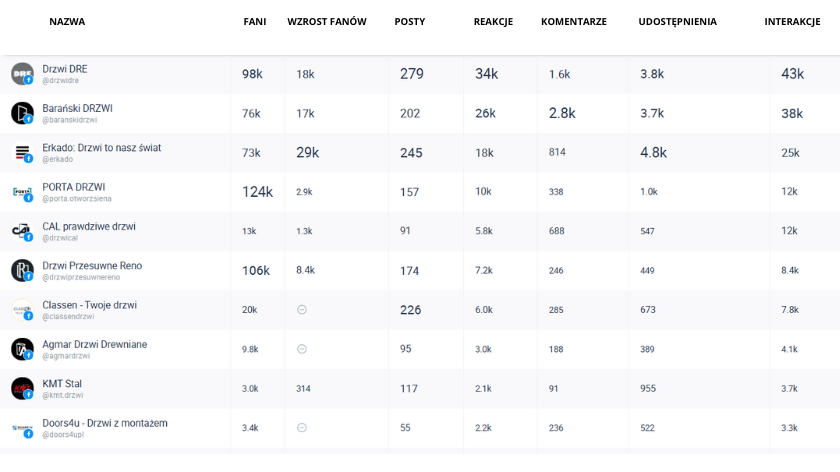
Task: Open Erkado: Drzwi to nasz świat link
Action: (x=101, y=148)
